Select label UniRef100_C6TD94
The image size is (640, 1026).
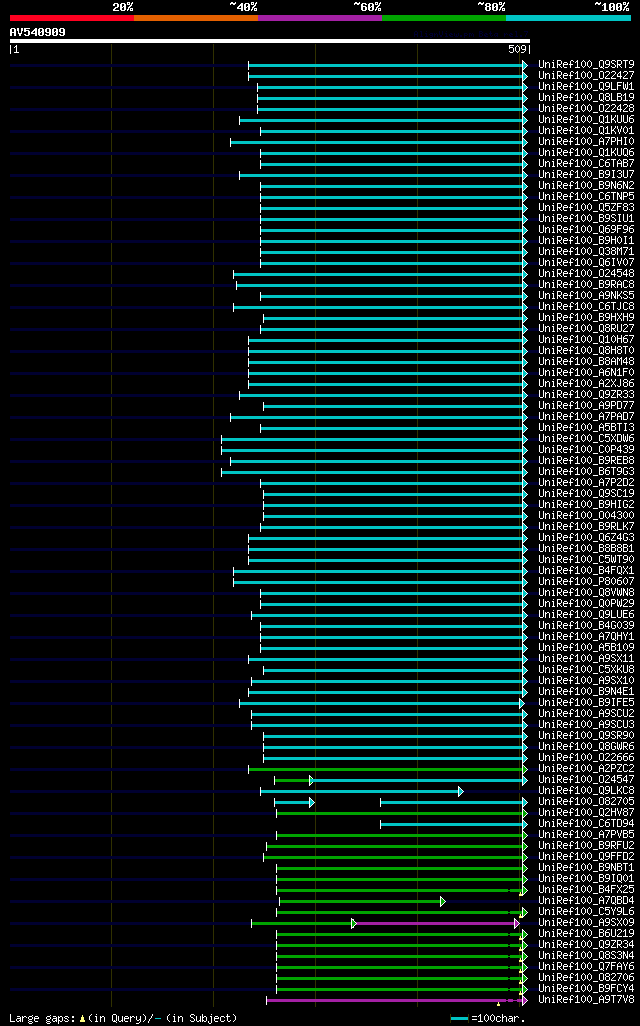click(x=586, y=824)
